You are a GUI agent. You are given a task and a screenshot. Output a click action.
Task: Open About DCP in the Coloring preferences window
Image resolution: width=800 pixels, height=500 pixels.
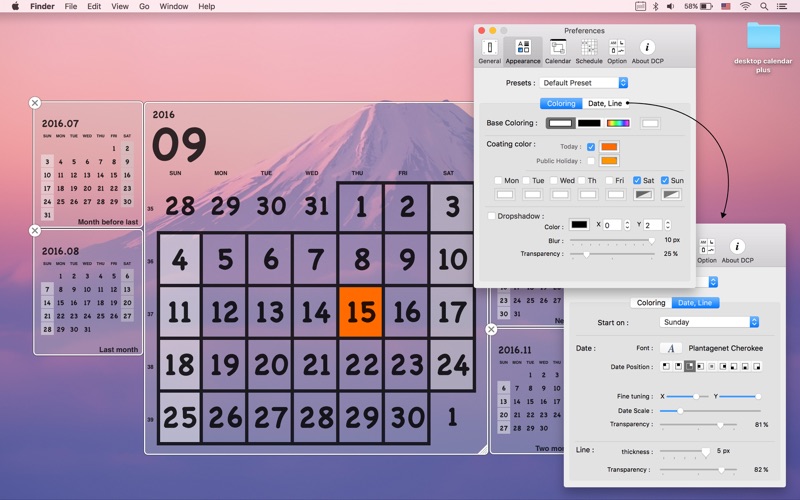(647, 52)
